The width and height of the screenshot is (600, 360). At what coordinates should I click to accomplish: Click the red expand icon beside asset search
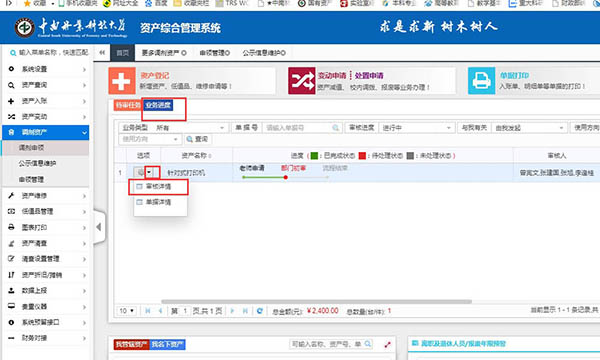pos(387,344)
